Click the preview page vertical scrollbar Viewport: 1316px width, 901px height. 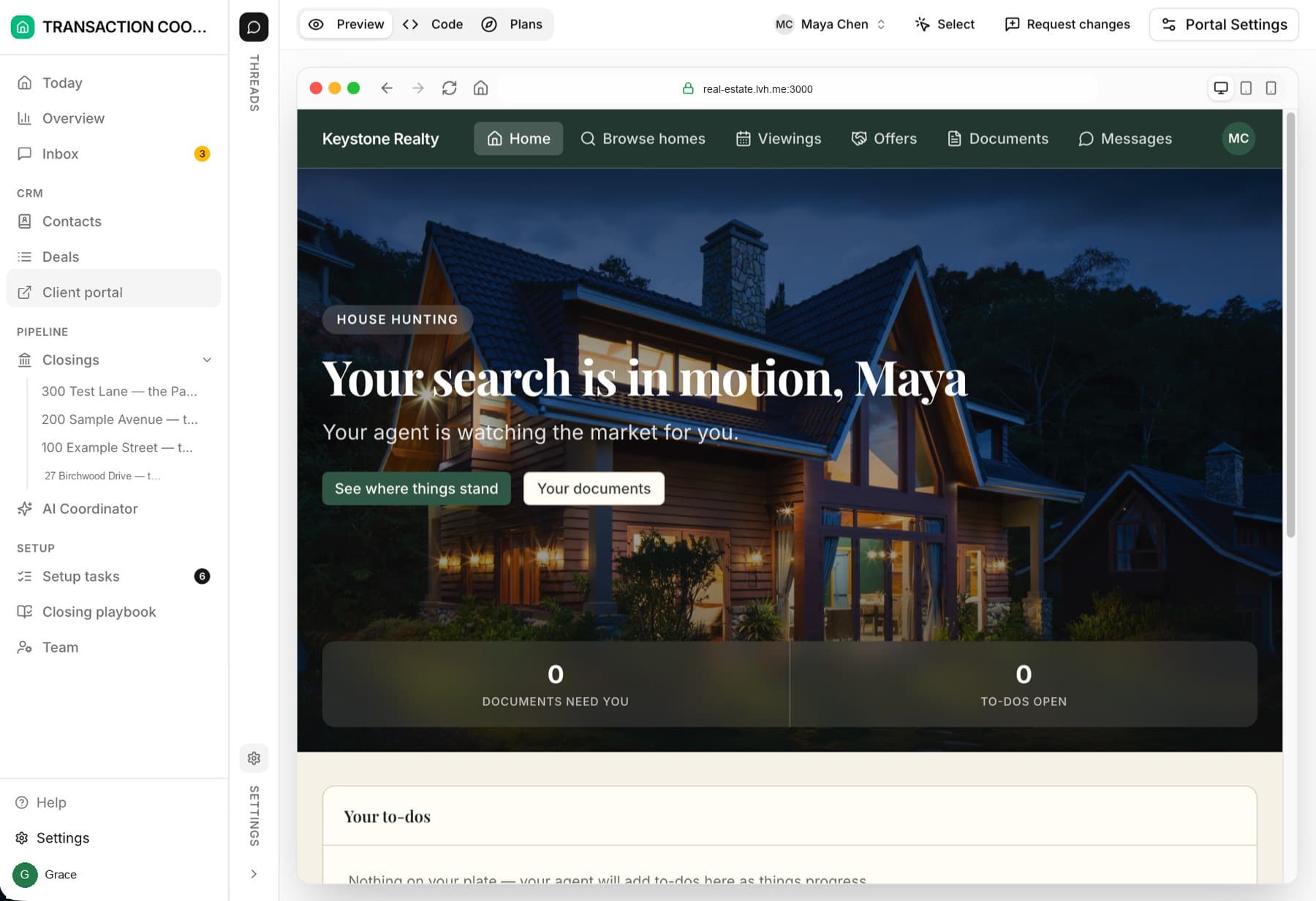[x=1290, y=325]
